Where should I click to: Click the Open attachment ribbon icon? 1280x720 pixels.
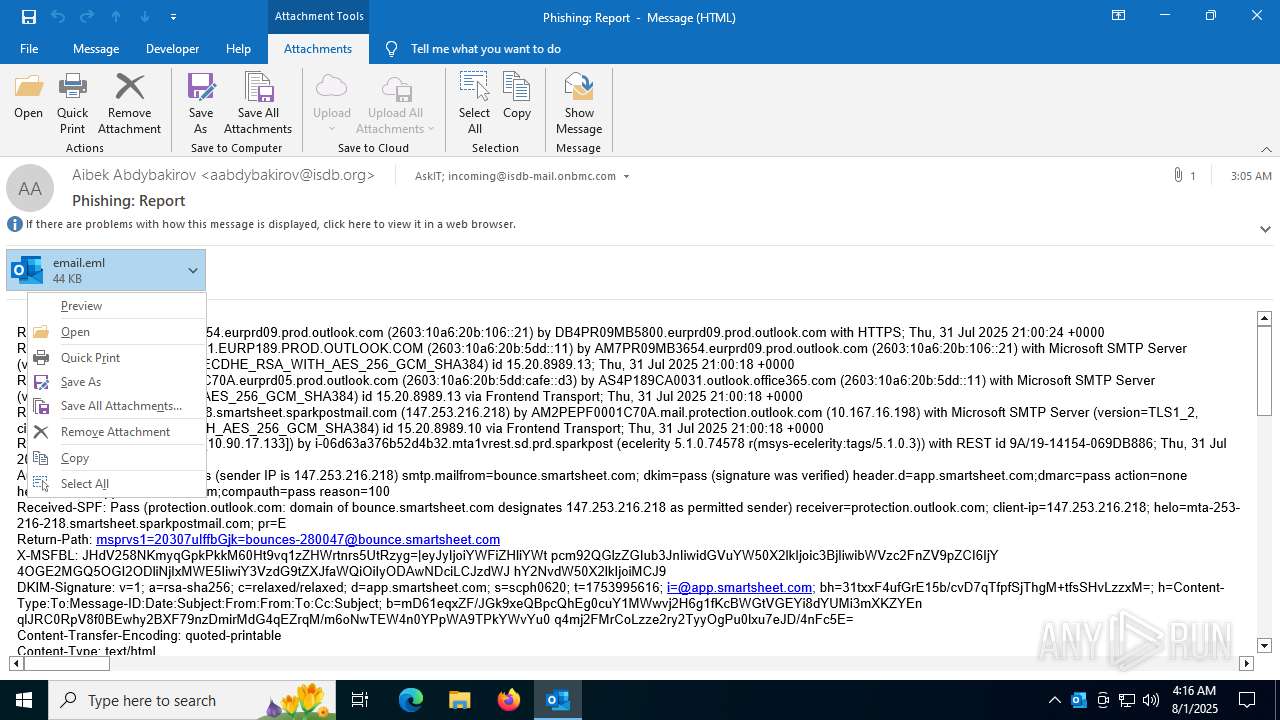(28, 97)
